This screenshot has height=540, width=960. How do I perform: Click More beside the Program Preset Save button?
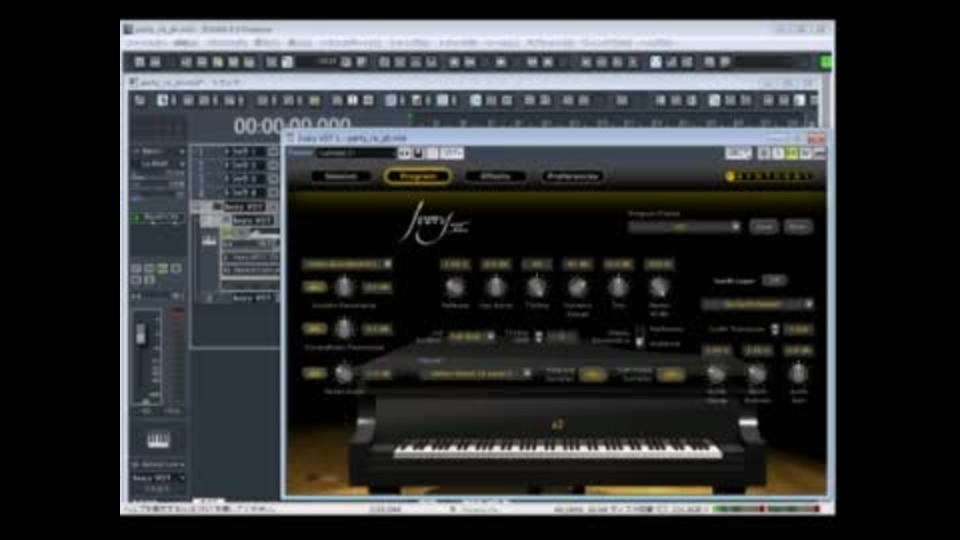[798, 227]
